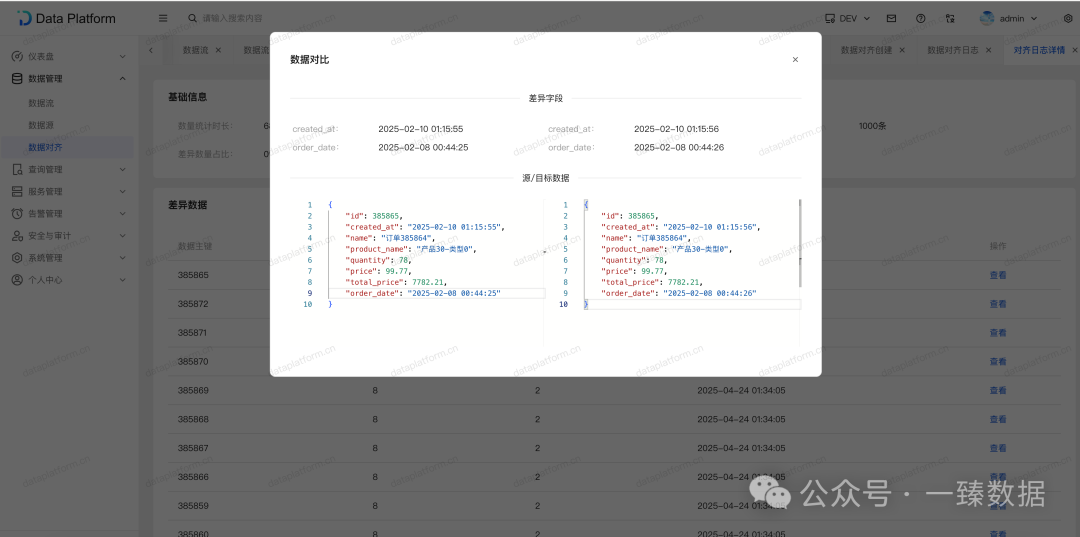
Task: Click the 安全与审计 sidebar icon
Action: (17, 235)
